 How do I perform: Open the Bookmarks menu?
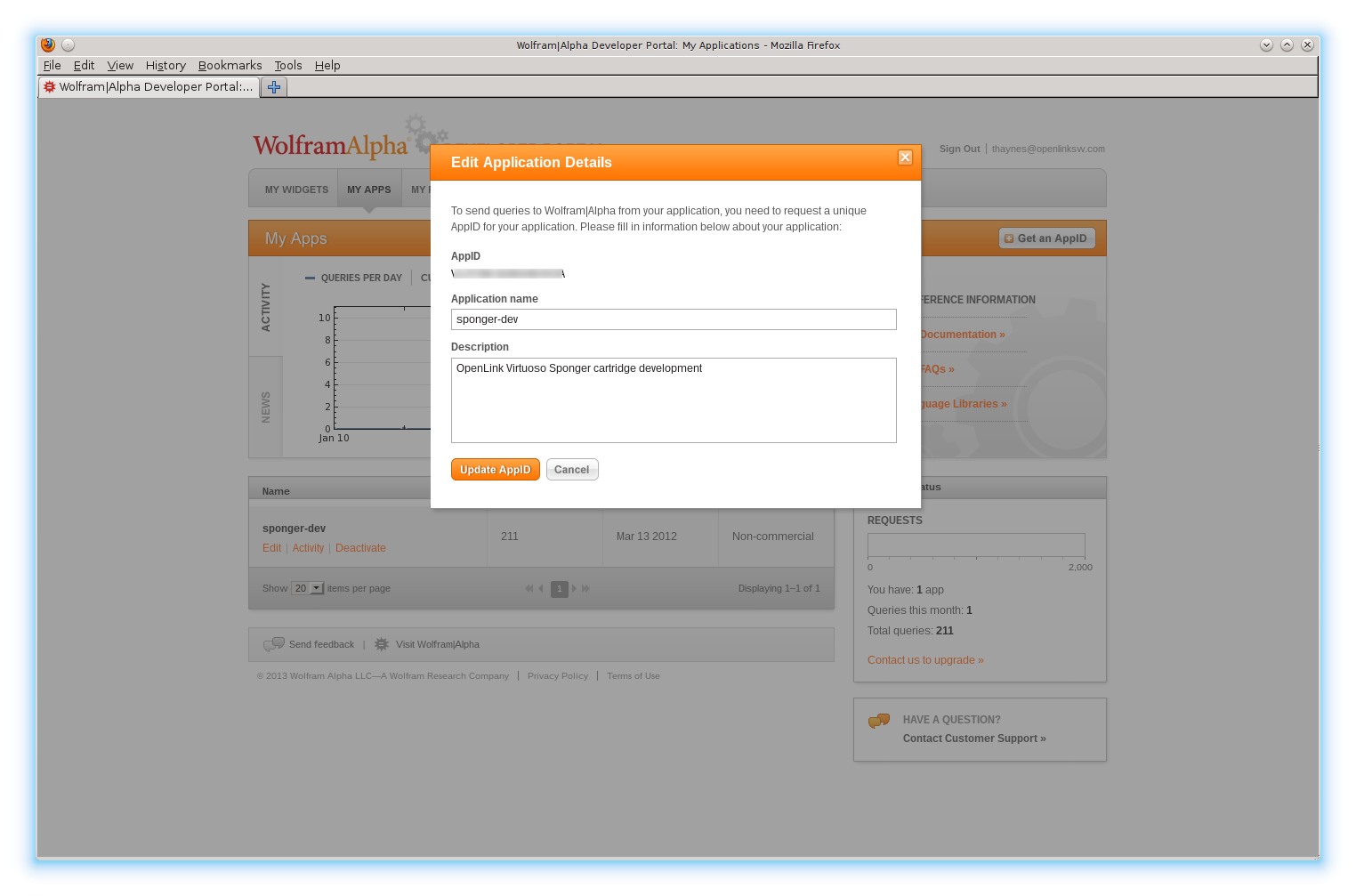click(x=230, y=66)
